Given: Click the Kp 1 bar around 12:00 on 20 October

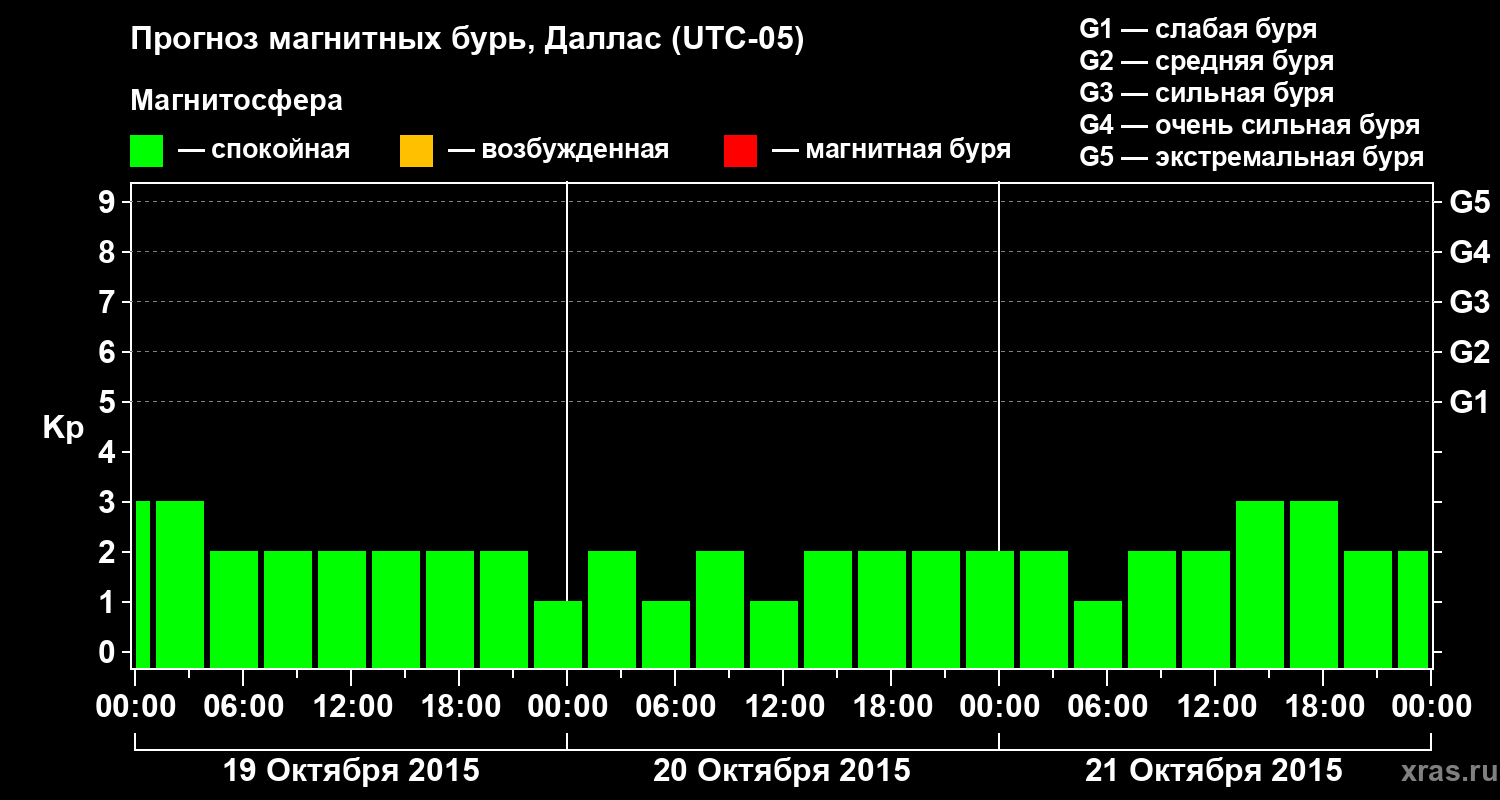Looking at the screenshot, I should pyautogui.click(x=774, y=634).
